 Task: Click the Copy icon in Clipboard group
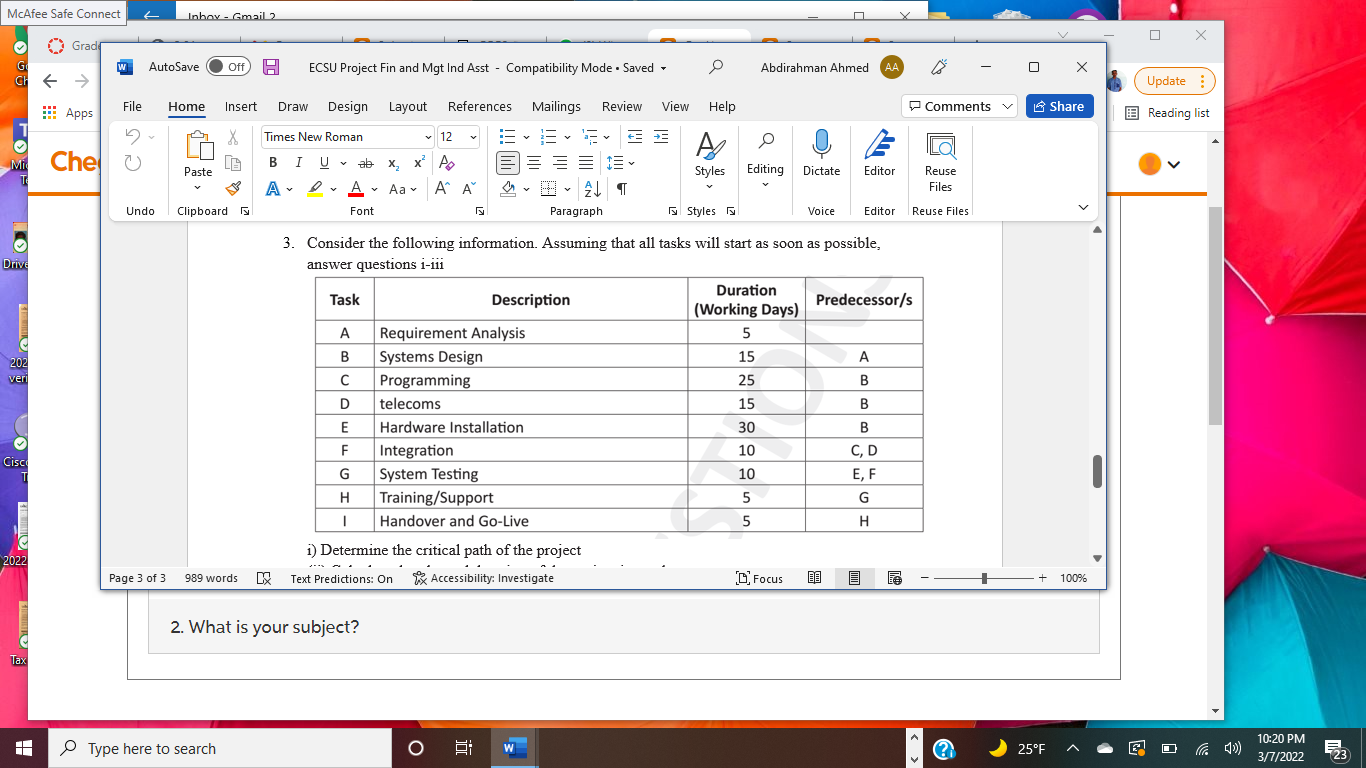tap(233, 162)
